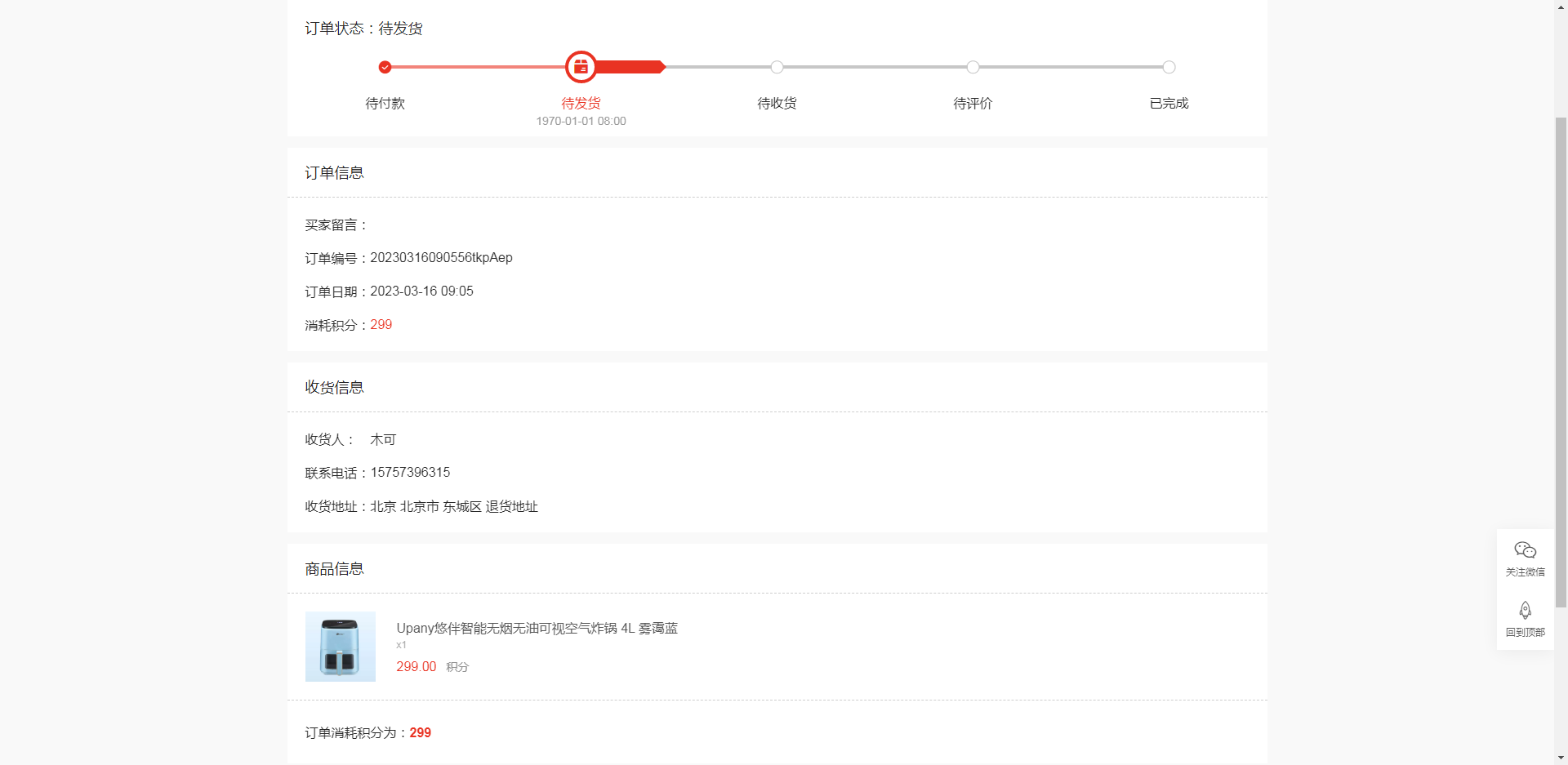
Task: Click the 消耗积分 value 299
Action: (381, 325)
